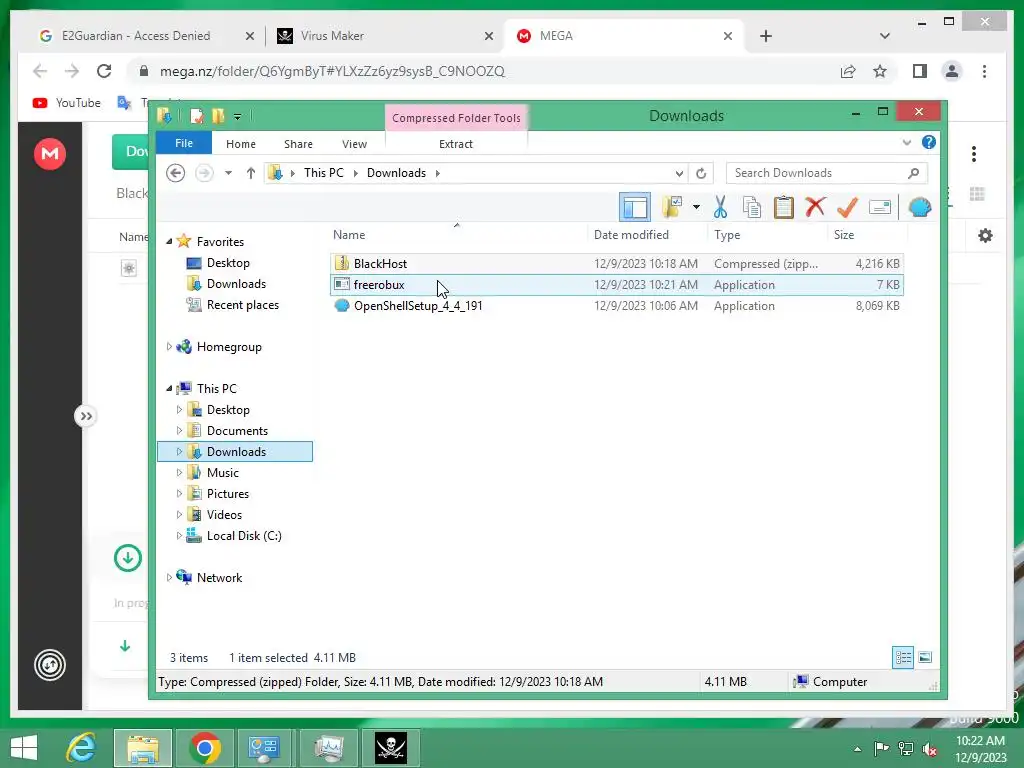The height and width of the screenshot is (768, 1024).
Task: Switch to the View ribbon tab
Action: click(354, 144)
